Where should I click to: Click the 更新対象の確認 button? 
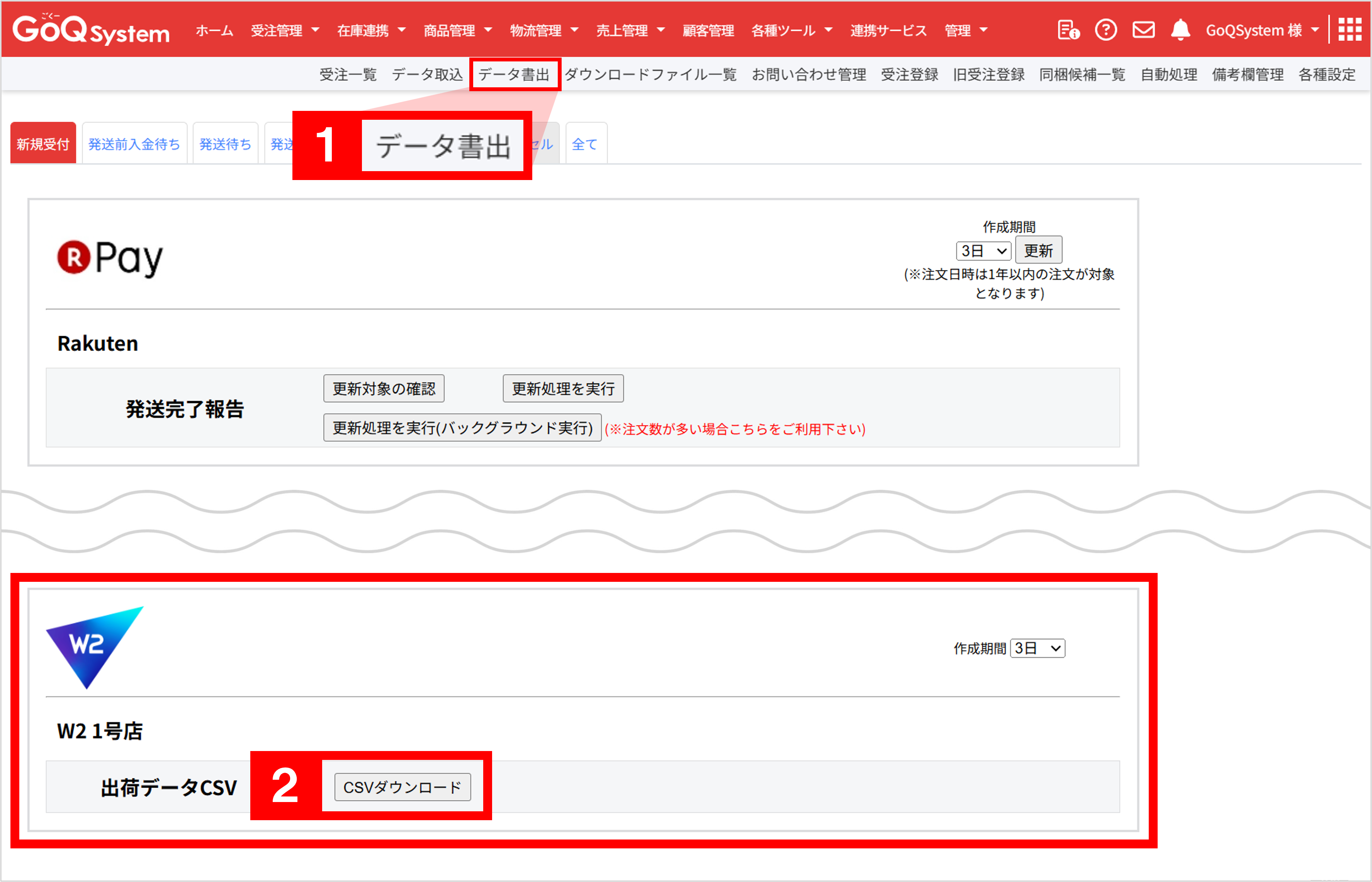pyautogui.click(x=384, y=389)
